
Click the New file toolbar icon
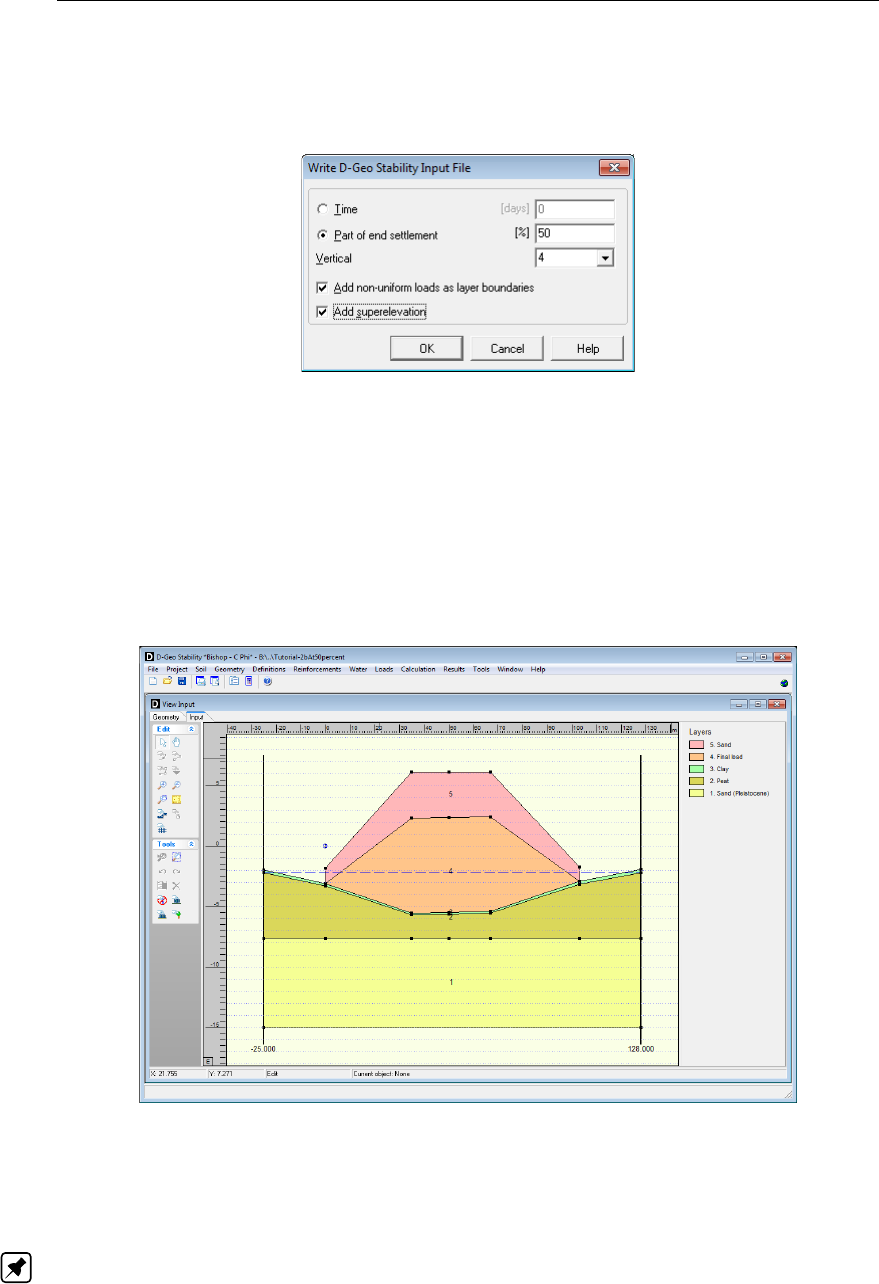click(153, 681)
